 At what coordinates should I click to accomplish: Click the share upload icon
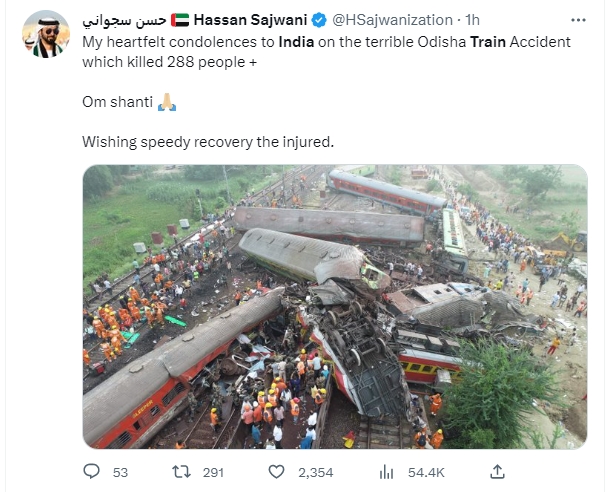pos(497,471)
